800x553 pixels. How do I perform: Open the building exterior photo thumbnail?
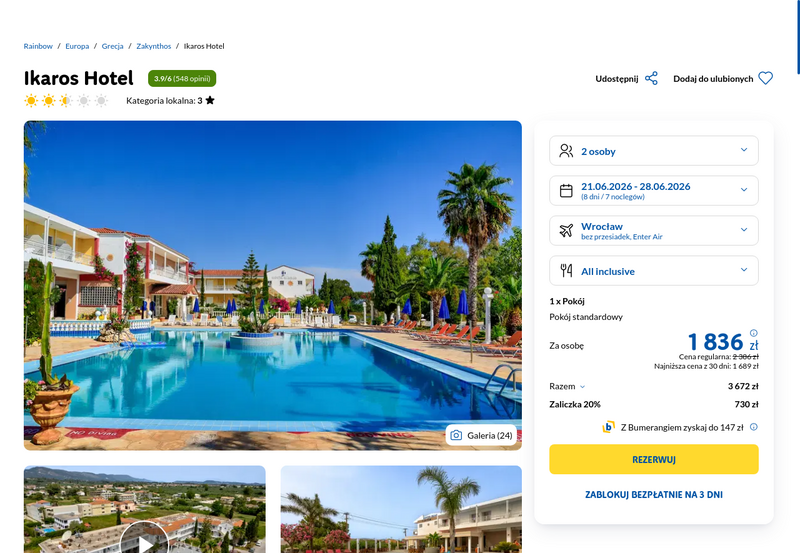click(401, 509)
